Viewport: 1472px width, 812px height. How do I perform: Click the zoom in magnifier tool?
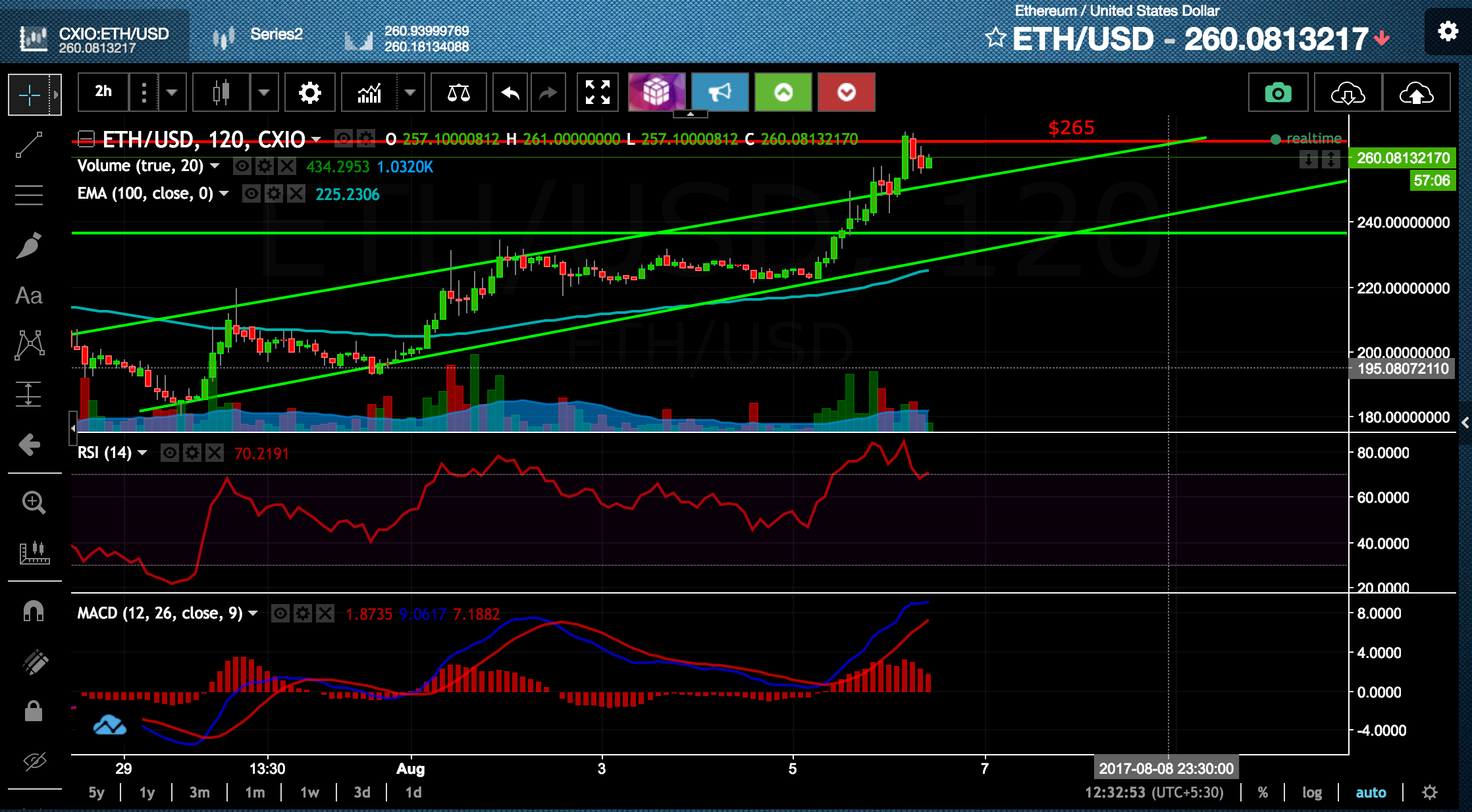33,503
